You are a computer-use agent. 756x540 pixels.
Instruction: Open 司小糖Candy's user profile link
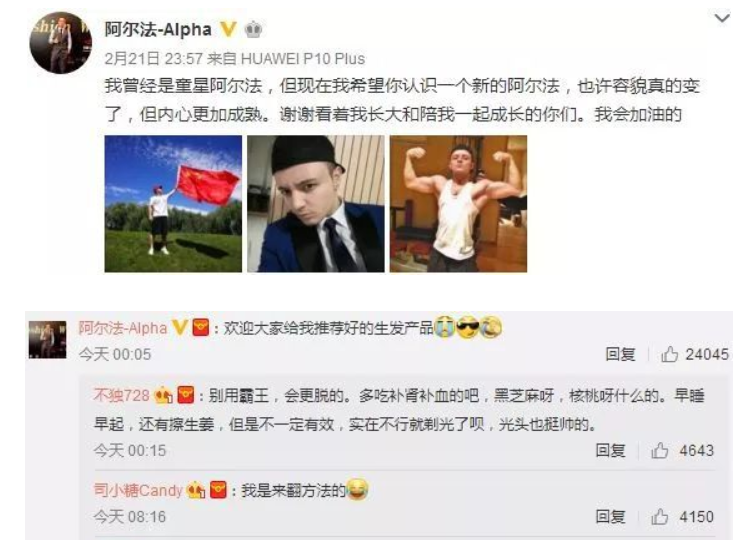pos(138,491)
